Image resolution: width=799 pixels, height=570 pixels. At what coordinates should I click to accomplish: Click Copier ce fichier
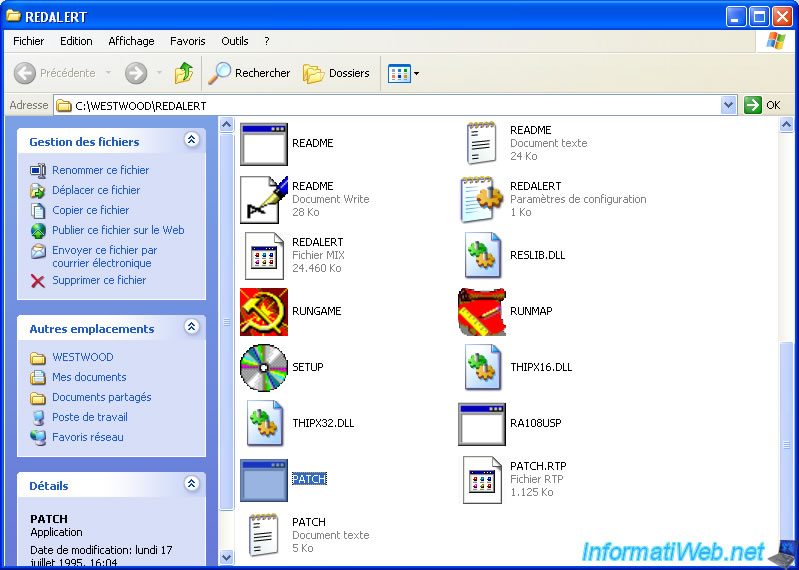[x=90, y=210]
